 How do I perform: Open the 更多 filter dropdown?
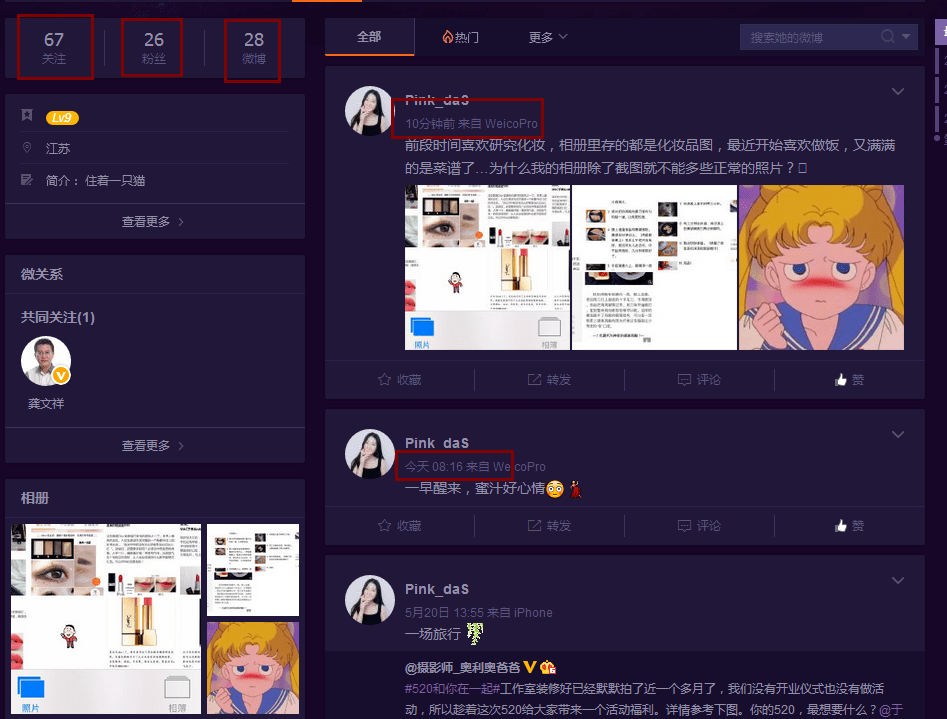click(x=548, y=37)
